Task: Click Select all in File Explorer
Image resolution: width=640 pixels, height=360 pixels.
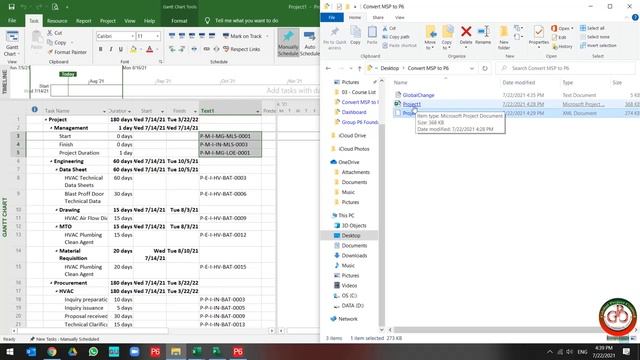Action: 592,28
